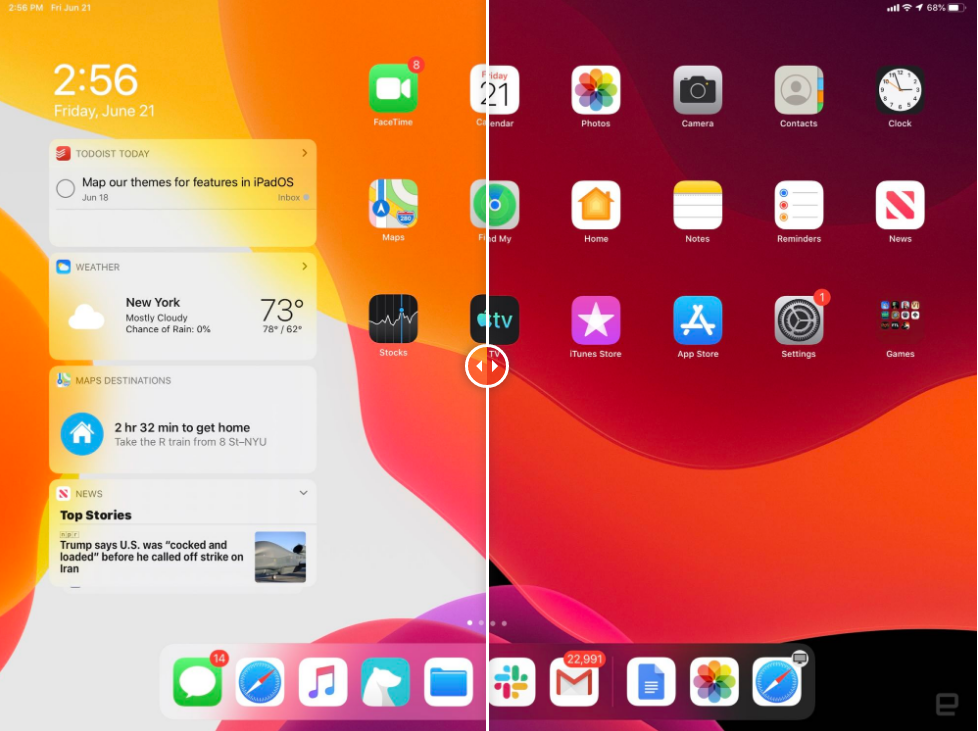This screenshot has height=731, width=978.
Task: Open the News app icon
Action: pyautogui.click(x=900, y=205)
